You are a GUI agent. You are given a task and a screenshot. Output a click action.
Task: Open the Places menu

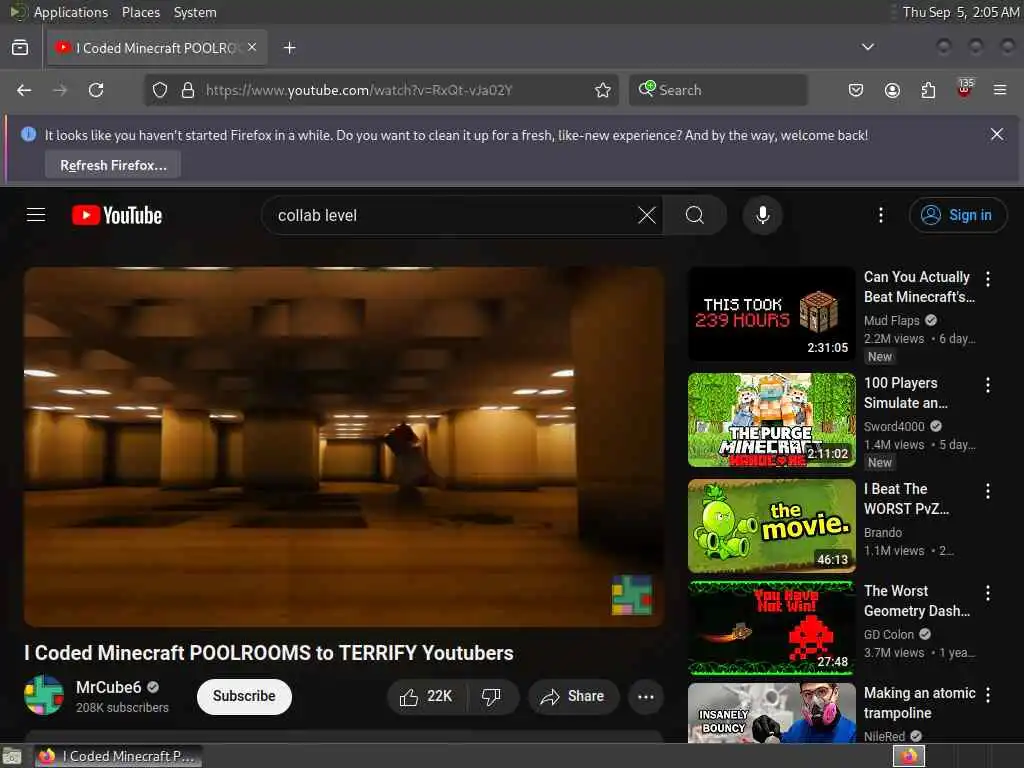click(140, 12)
